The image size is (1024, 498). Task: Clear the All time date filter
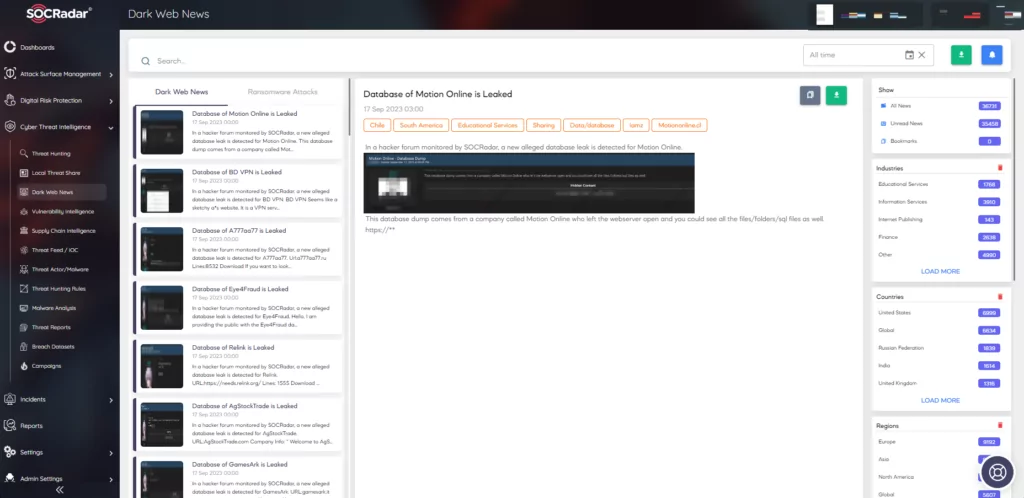point(921,55)
